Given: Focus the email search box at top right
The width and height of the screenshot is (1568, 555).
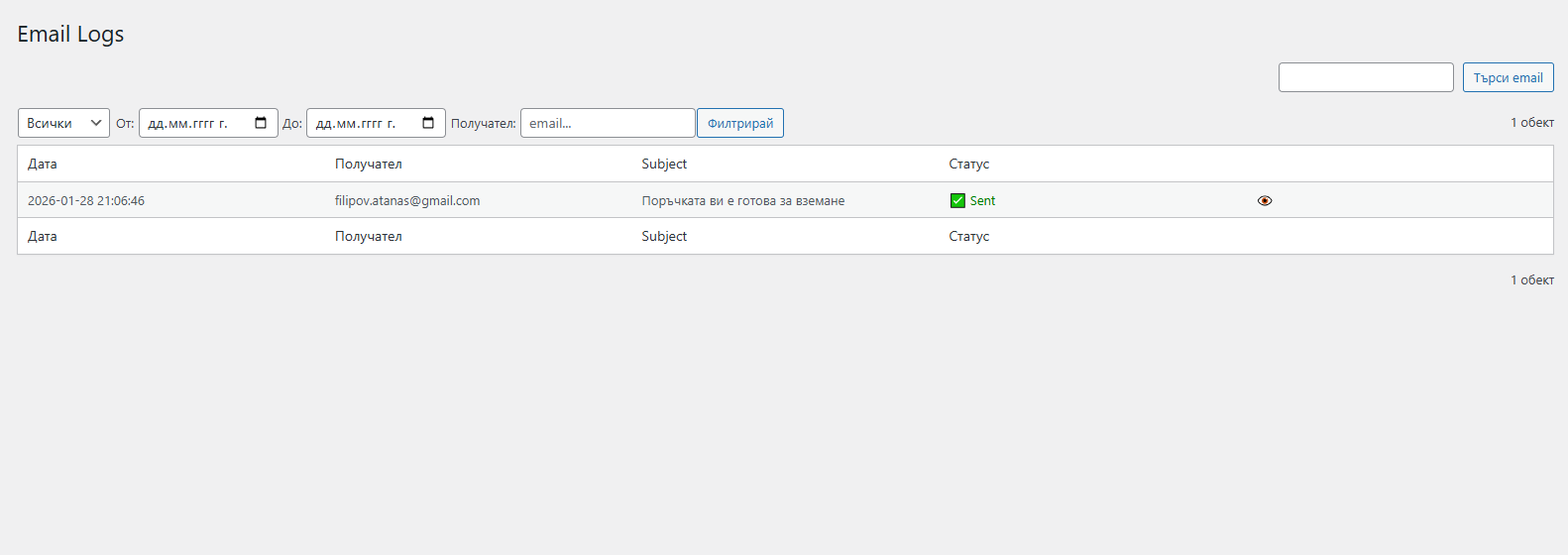Looking at the screenshot, I should pyautogui.click(x=1365, y=77).
